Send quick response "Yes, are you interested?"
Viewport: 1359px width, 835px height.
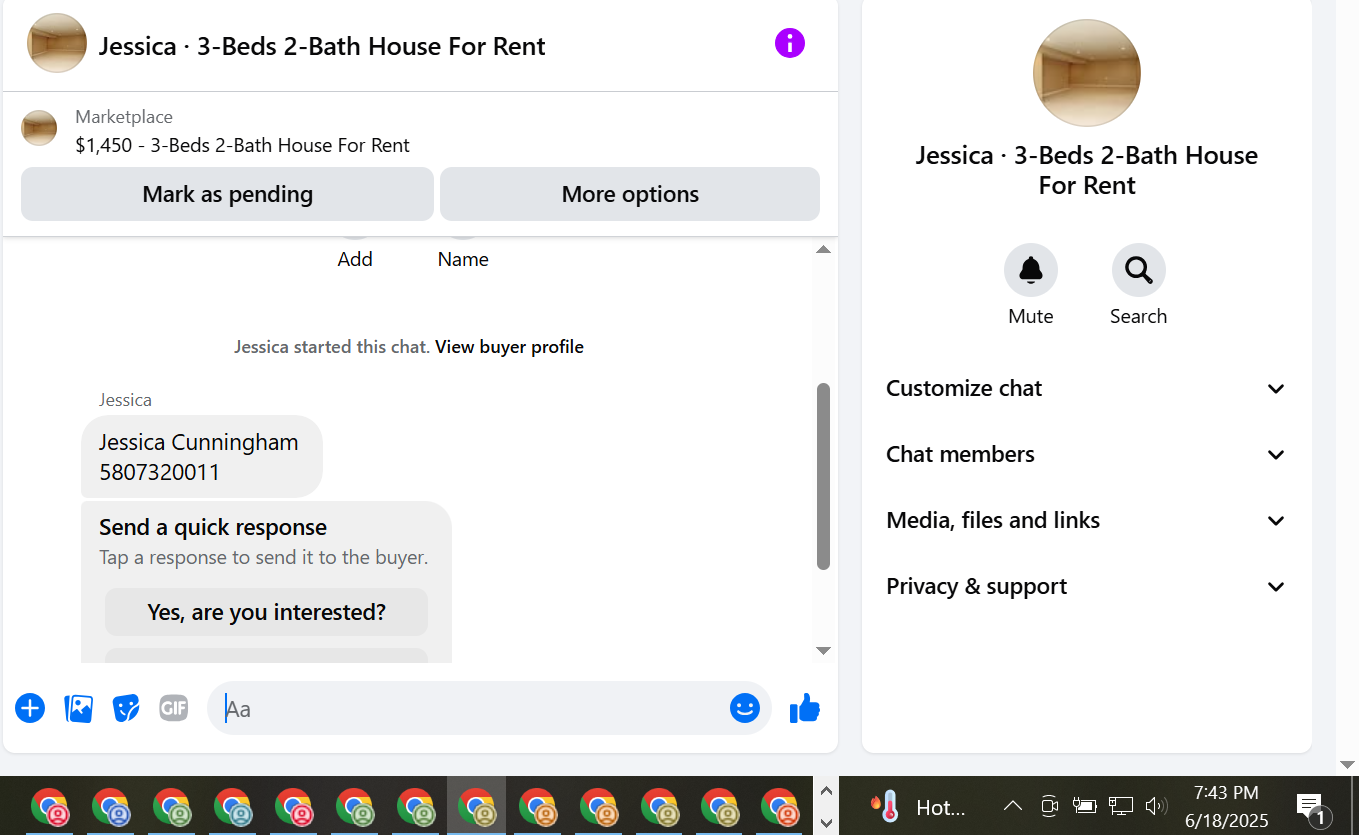click(x=266, y=612)
